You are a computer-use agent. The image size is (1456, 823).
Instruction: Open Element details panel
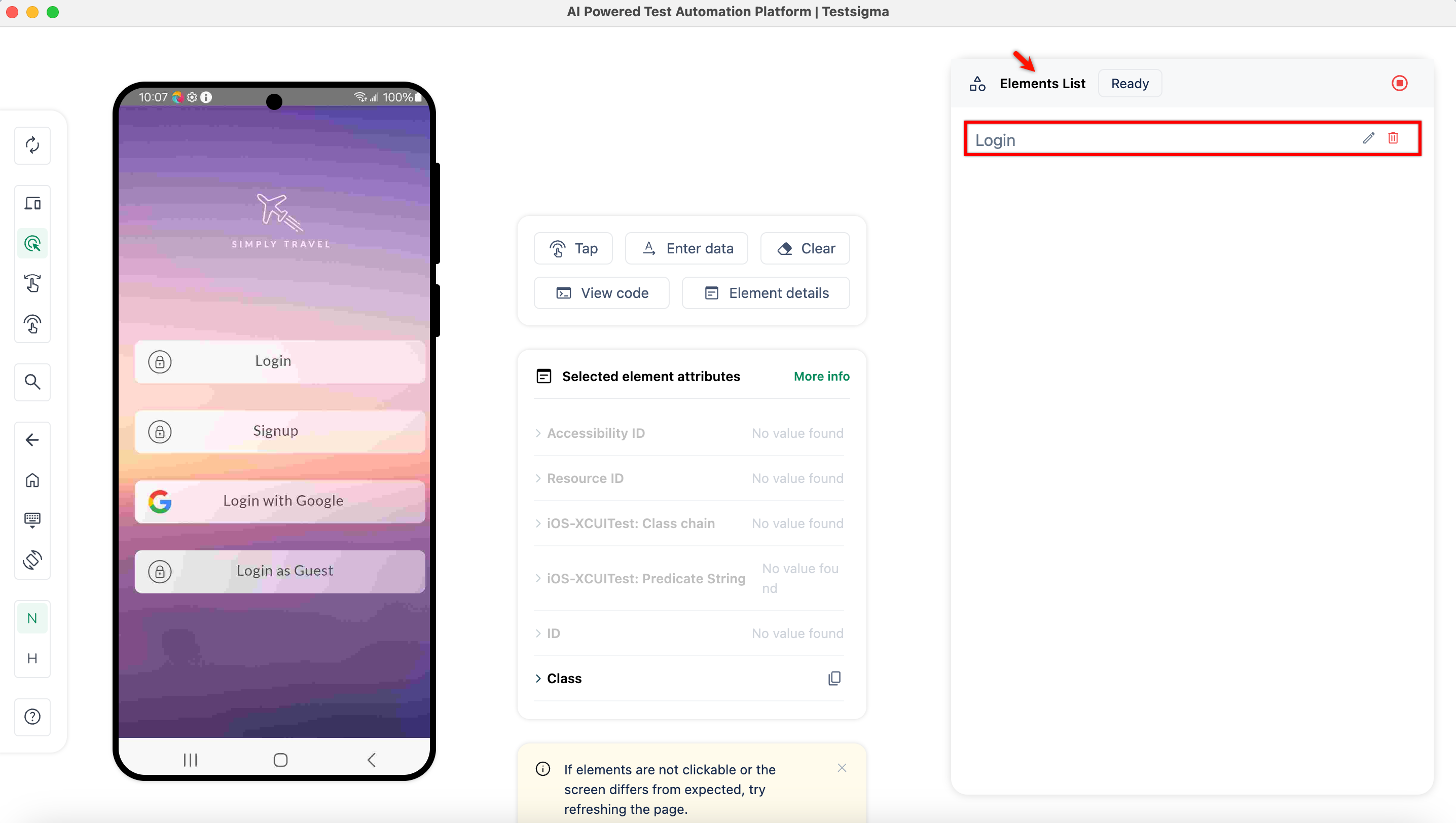[766, 293]
